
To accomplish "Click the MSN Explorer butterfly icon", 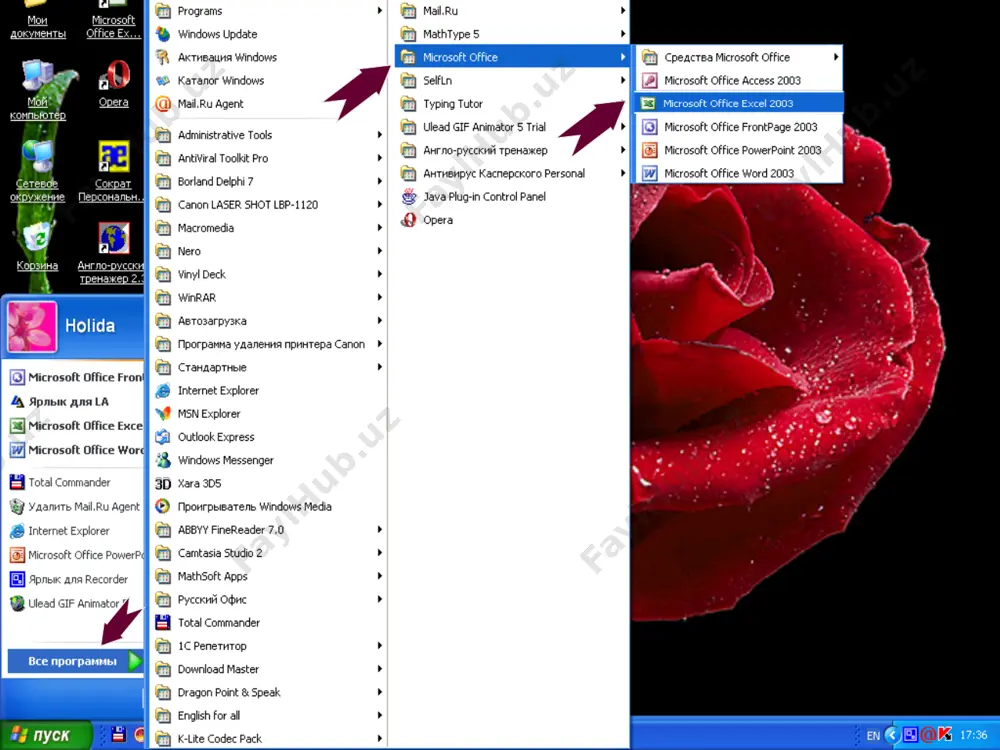I will click(x=163, y=414).
